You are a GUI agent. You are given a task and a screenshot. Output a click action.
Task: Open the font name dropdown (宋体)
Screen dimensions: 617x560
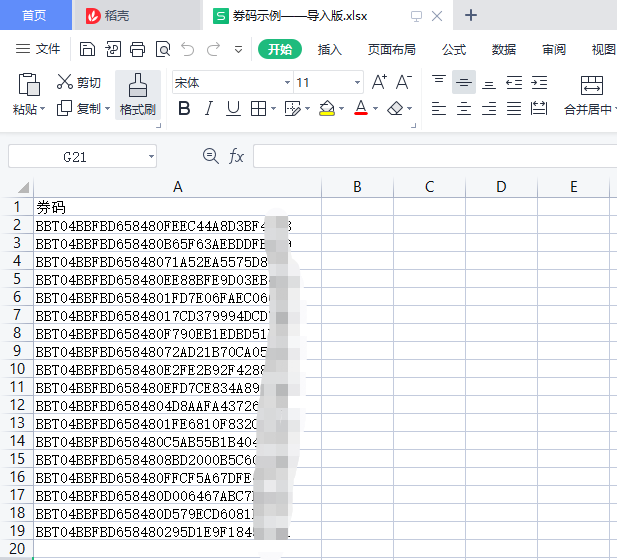(287, 83)
